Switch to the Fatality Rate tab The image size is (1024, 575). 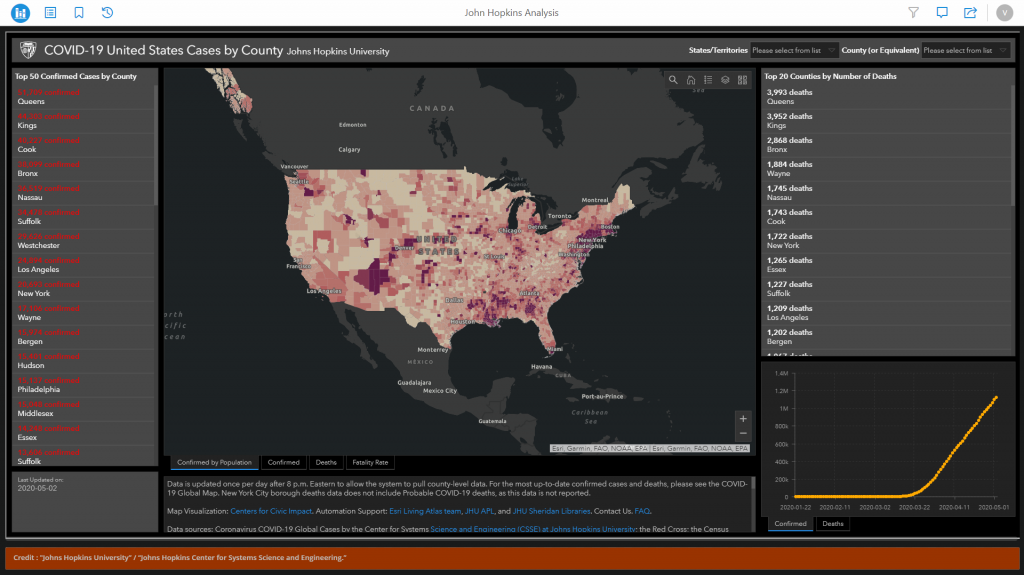coord(370,463)
